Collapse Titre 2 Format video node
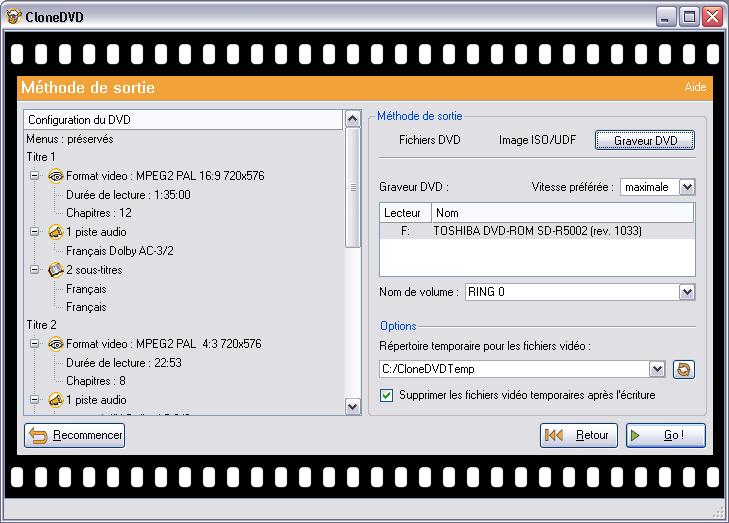The width and height of the screenshot is (729, 523). [34, 344]
